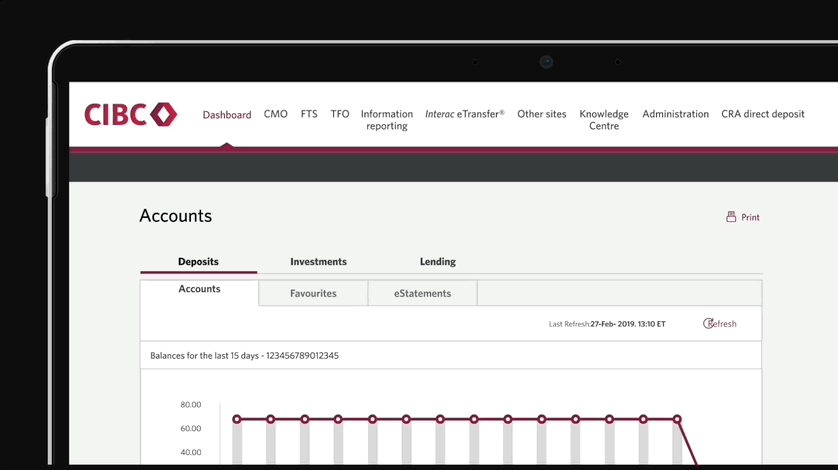Click Balances for the last 15 days label
Image resolution: width=838 pixels, height=470 pixels.
[244, 356]
